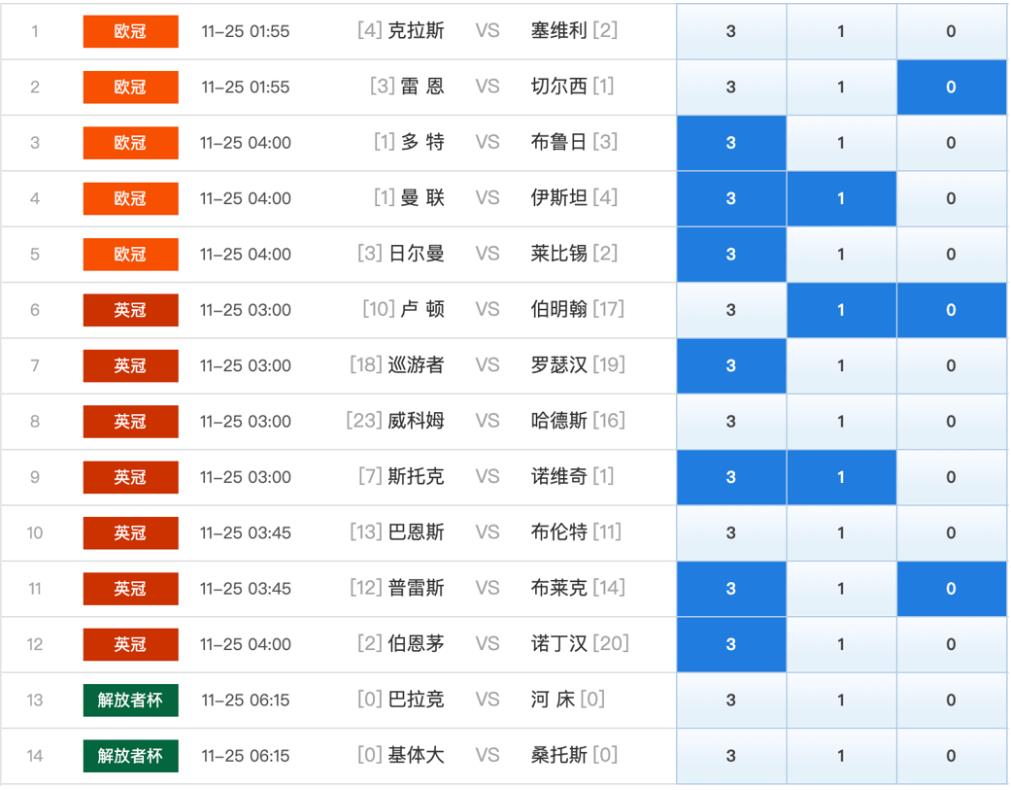Open home team 曼联
This screenshot has height=790, width=1011.
click(x=422, y=198)
